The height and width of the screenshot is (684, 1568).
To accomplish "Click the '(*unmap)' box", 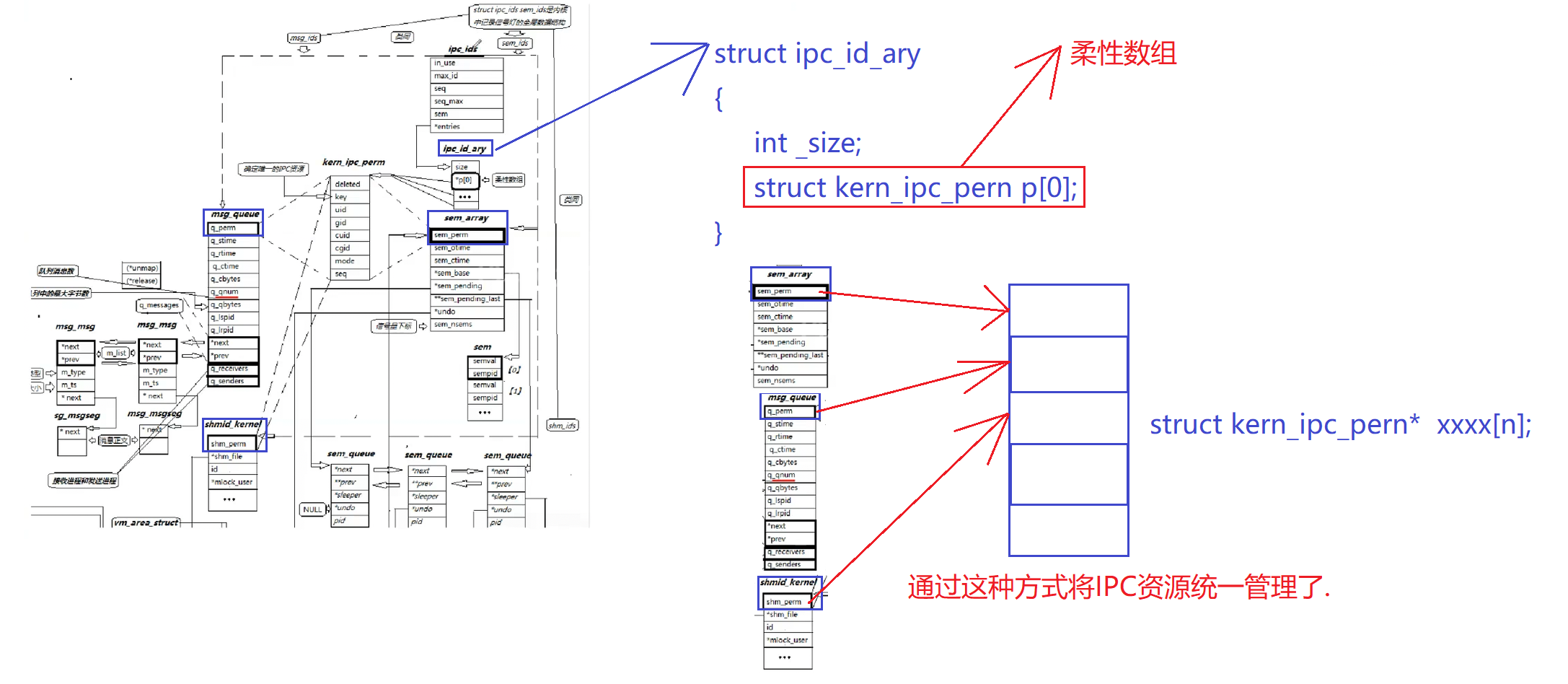I will point(142,268).
